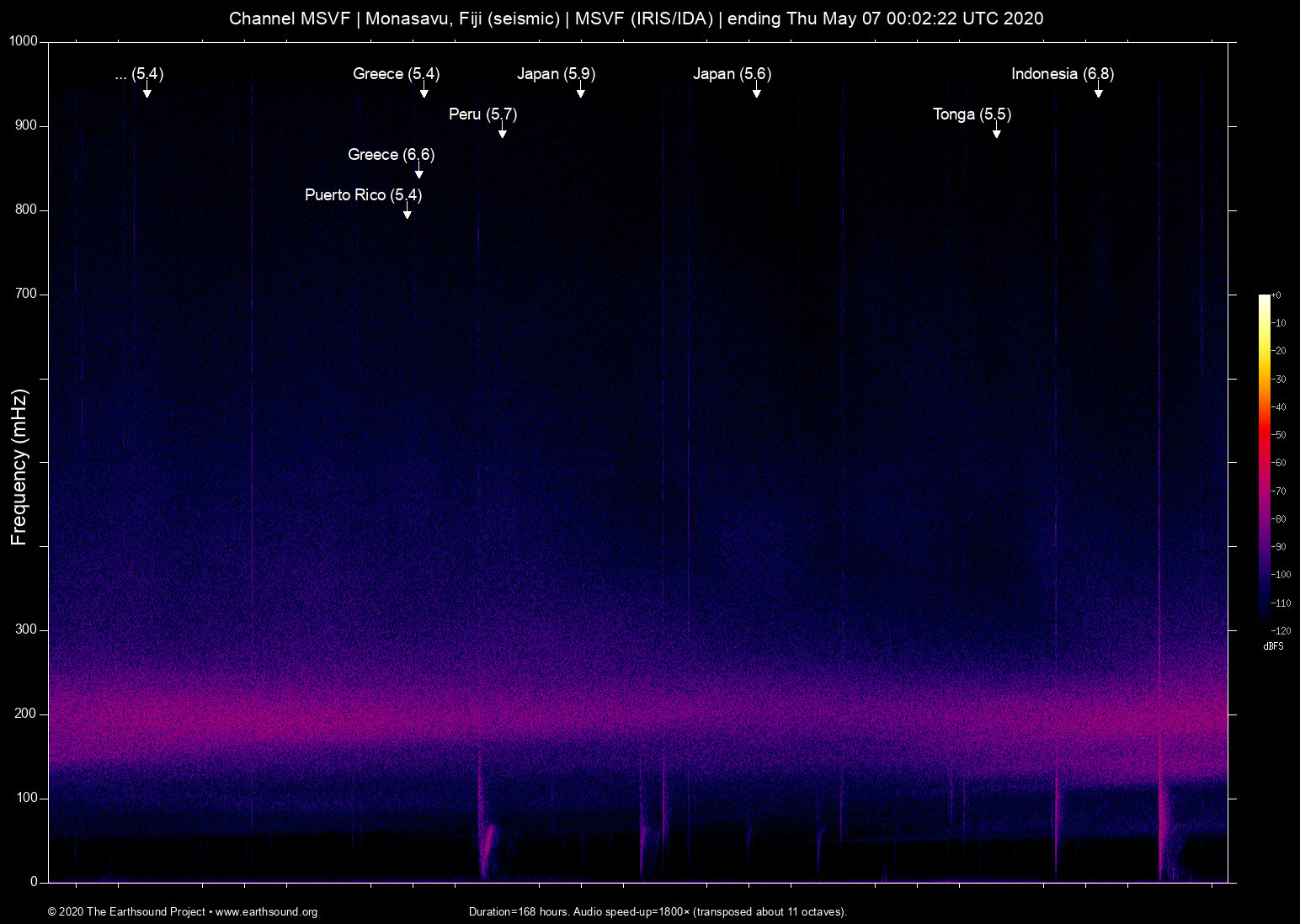Click the spectrogram title starting 'Channel MSVF'
The image size is (1300, 924).
(636, 19)
